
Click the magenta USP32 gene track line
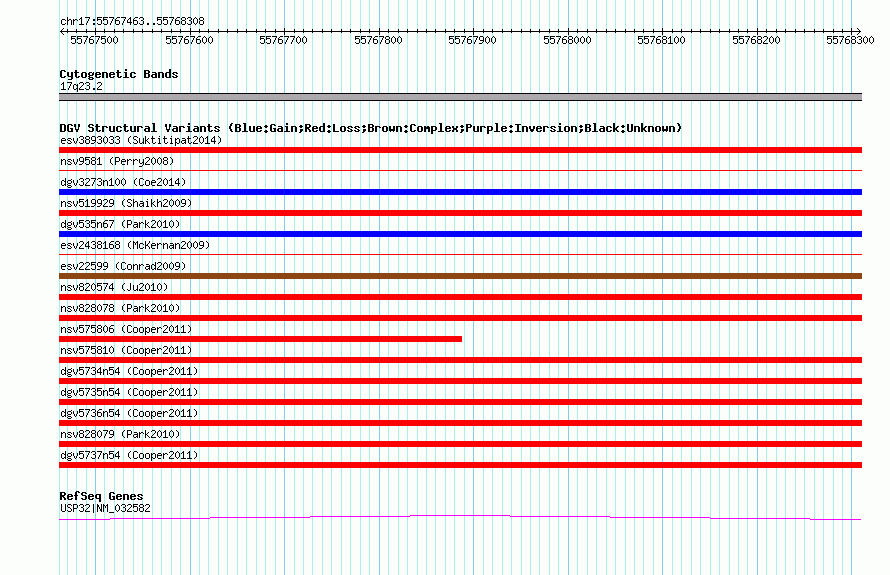(x=460, y=517)
